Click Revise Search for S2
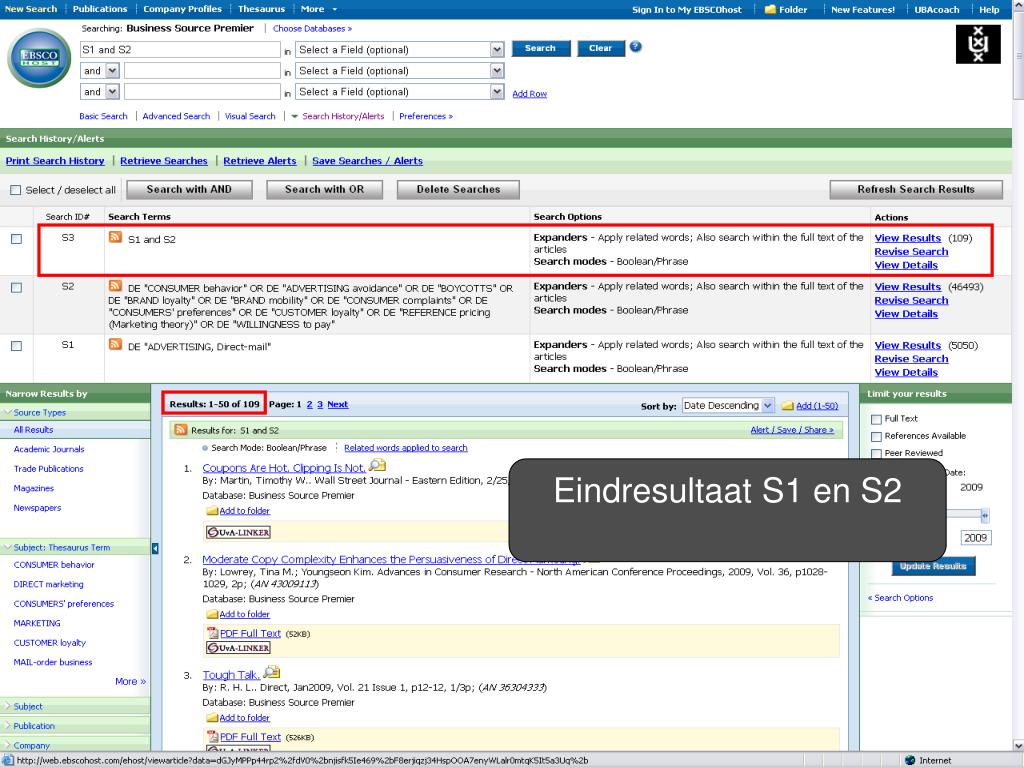The width and height of the screenshot is (1024, 768). [911, 300]
